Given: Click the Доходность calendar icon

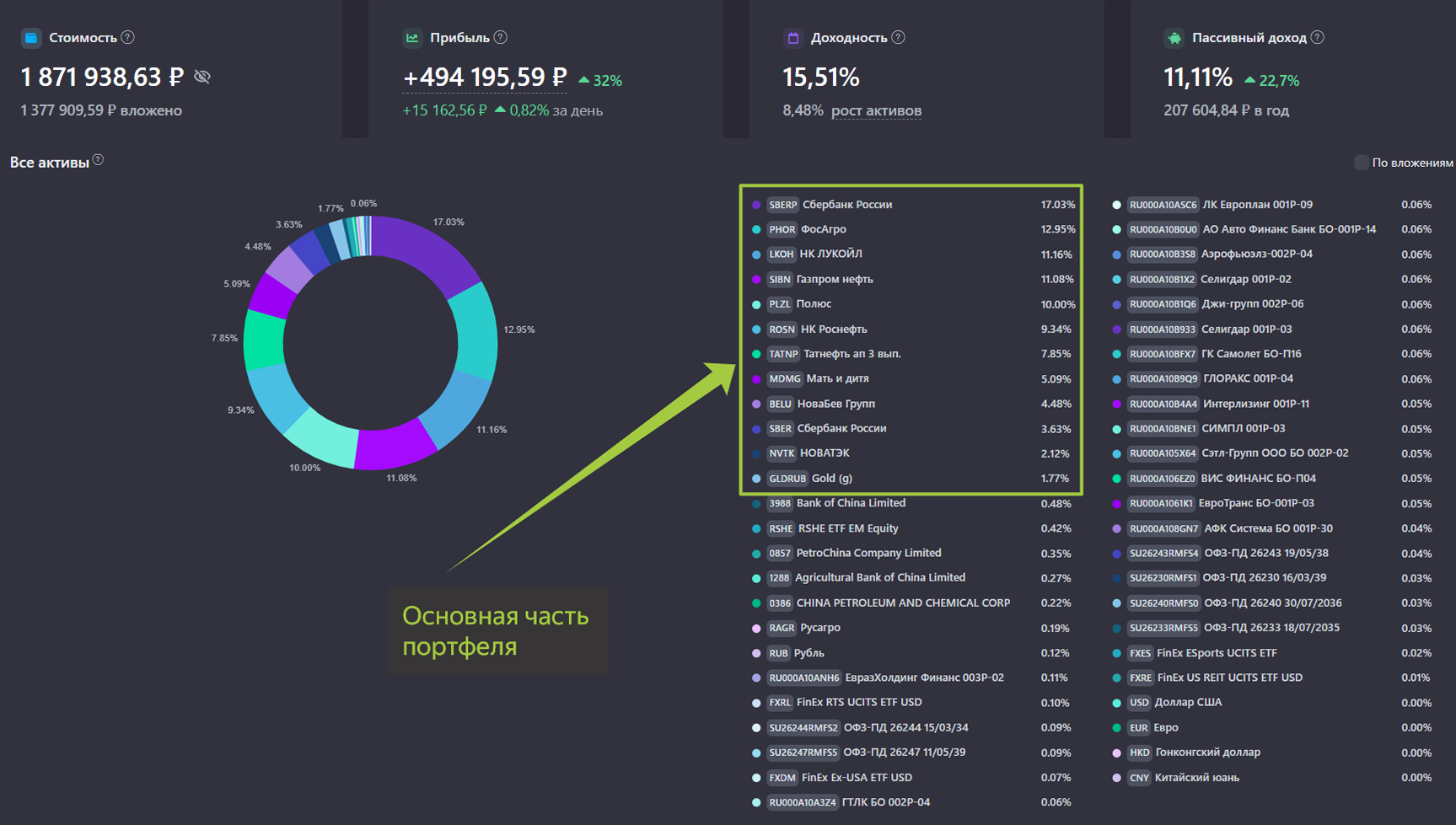Looking at the screenshot, I should point(792,38).
